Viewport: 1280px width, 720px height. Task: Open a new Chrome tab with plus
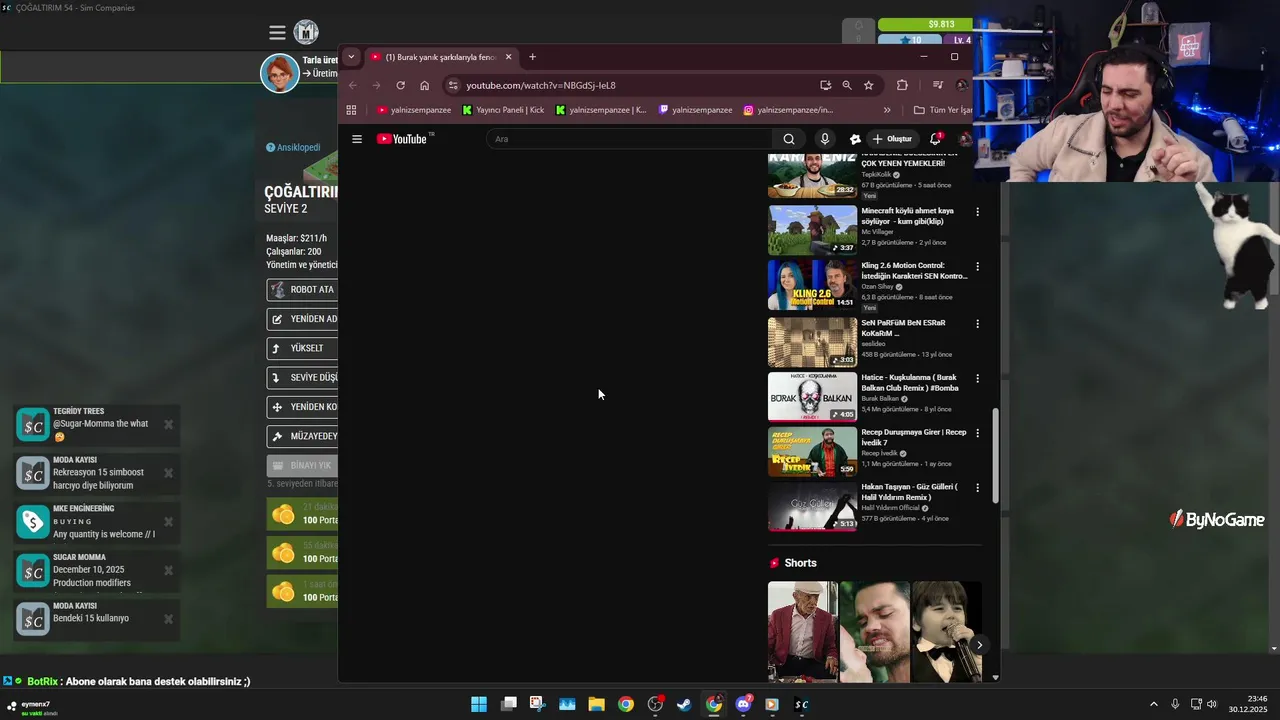click(x=532, y=57)
